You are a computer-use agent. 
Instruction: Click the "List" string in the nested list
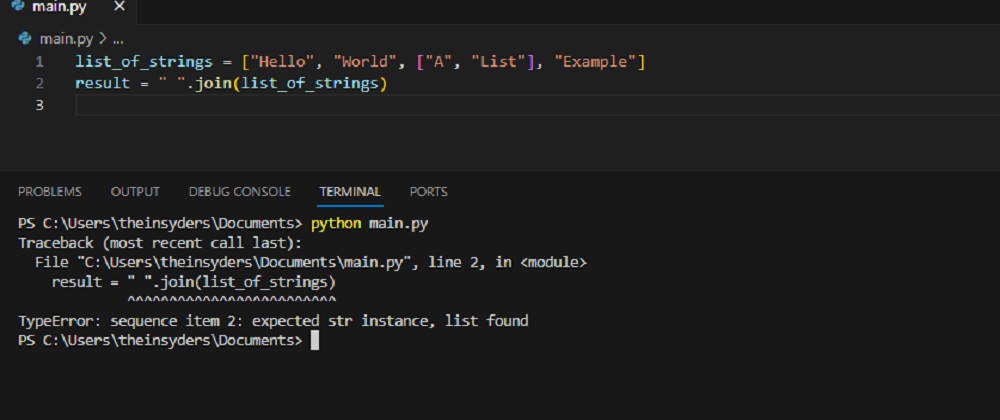pos(497,62)
